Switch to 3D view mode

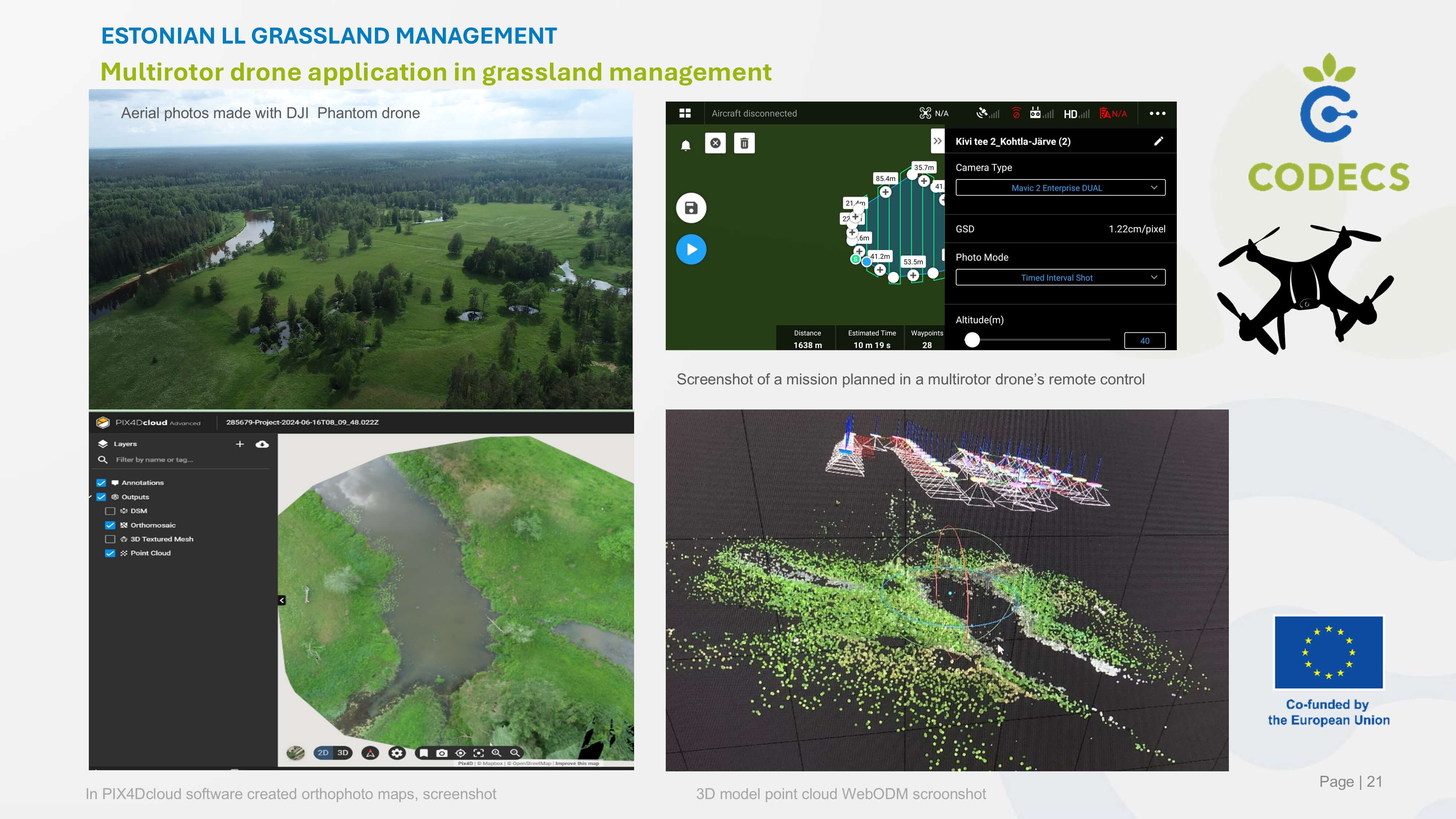tap(343, 753)
